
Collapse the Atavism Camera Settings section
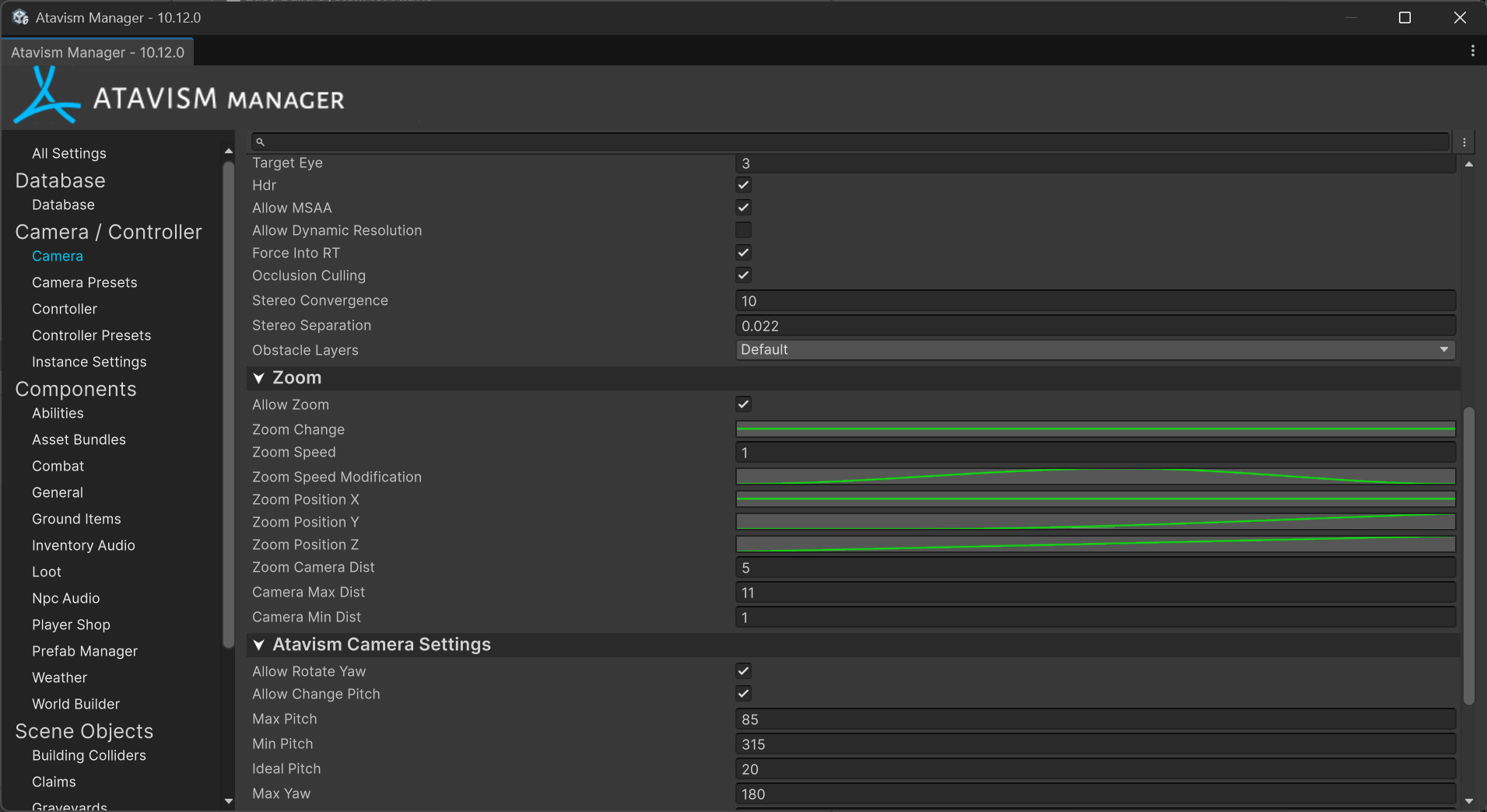click(258, 645)
